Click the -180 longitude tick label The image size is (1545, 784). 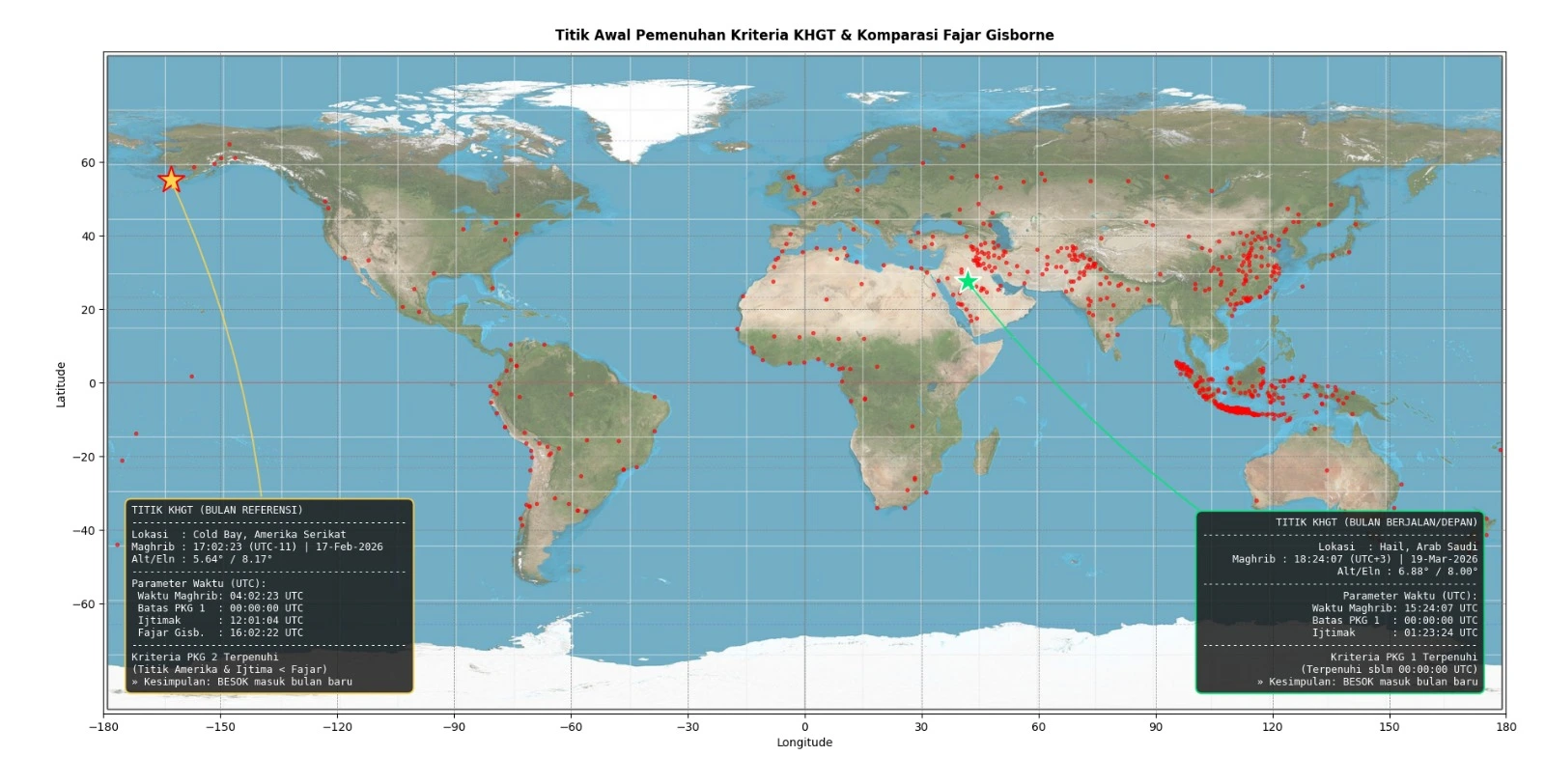[103, 727]
